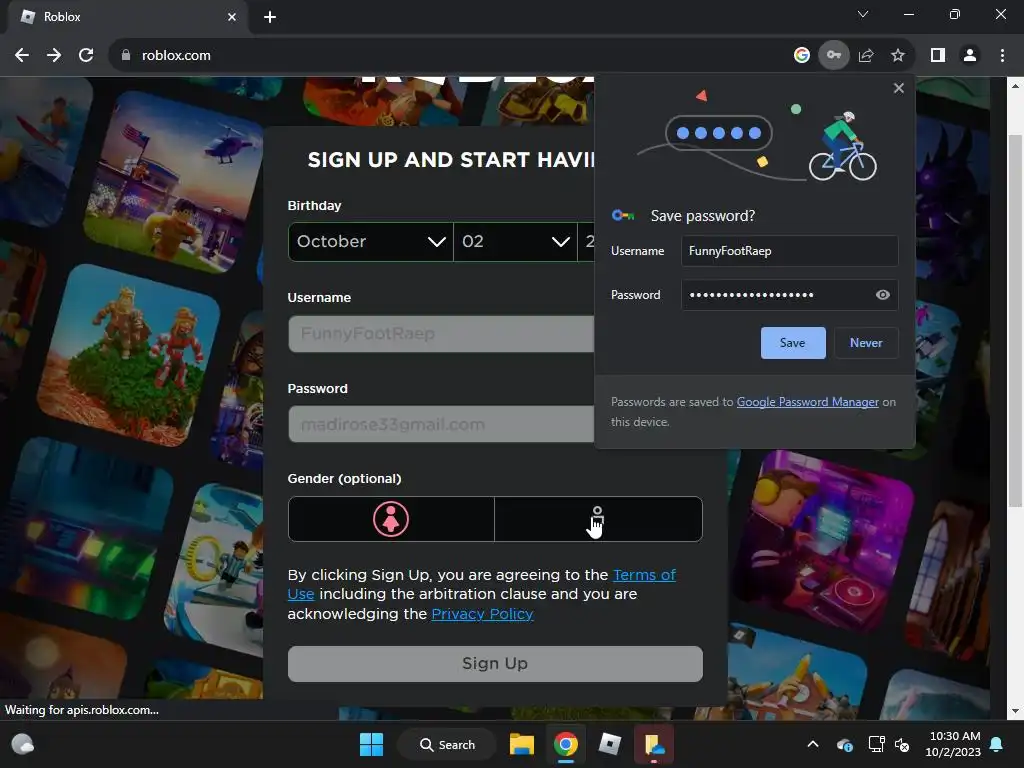Viewport: 1024px width, 768px height.
Task: Expand the birthday month dropdown October
Action: (x=370, y=242)
